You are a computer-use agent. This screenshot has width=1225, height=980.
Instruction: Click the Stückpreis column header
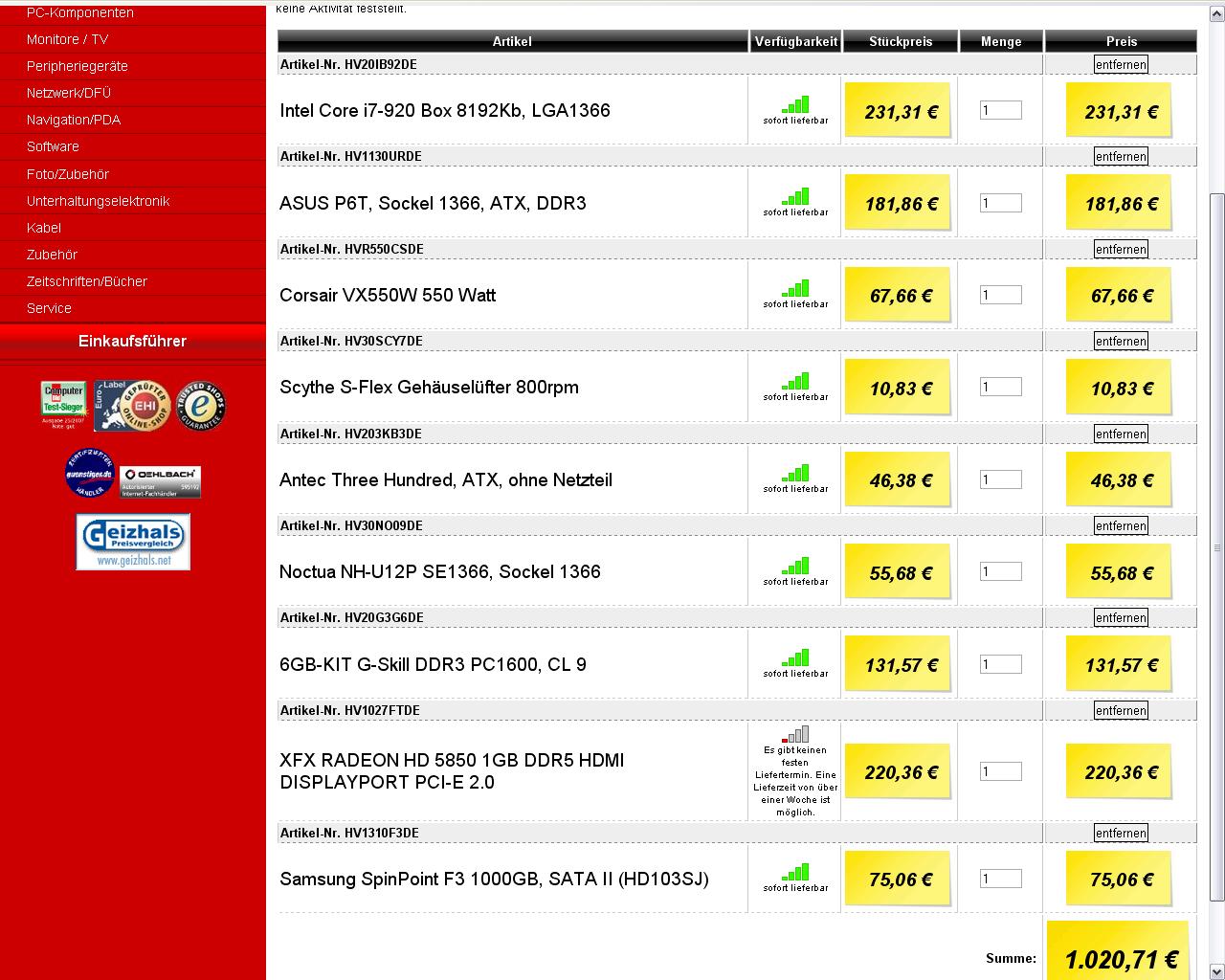[x=900, y=41]
